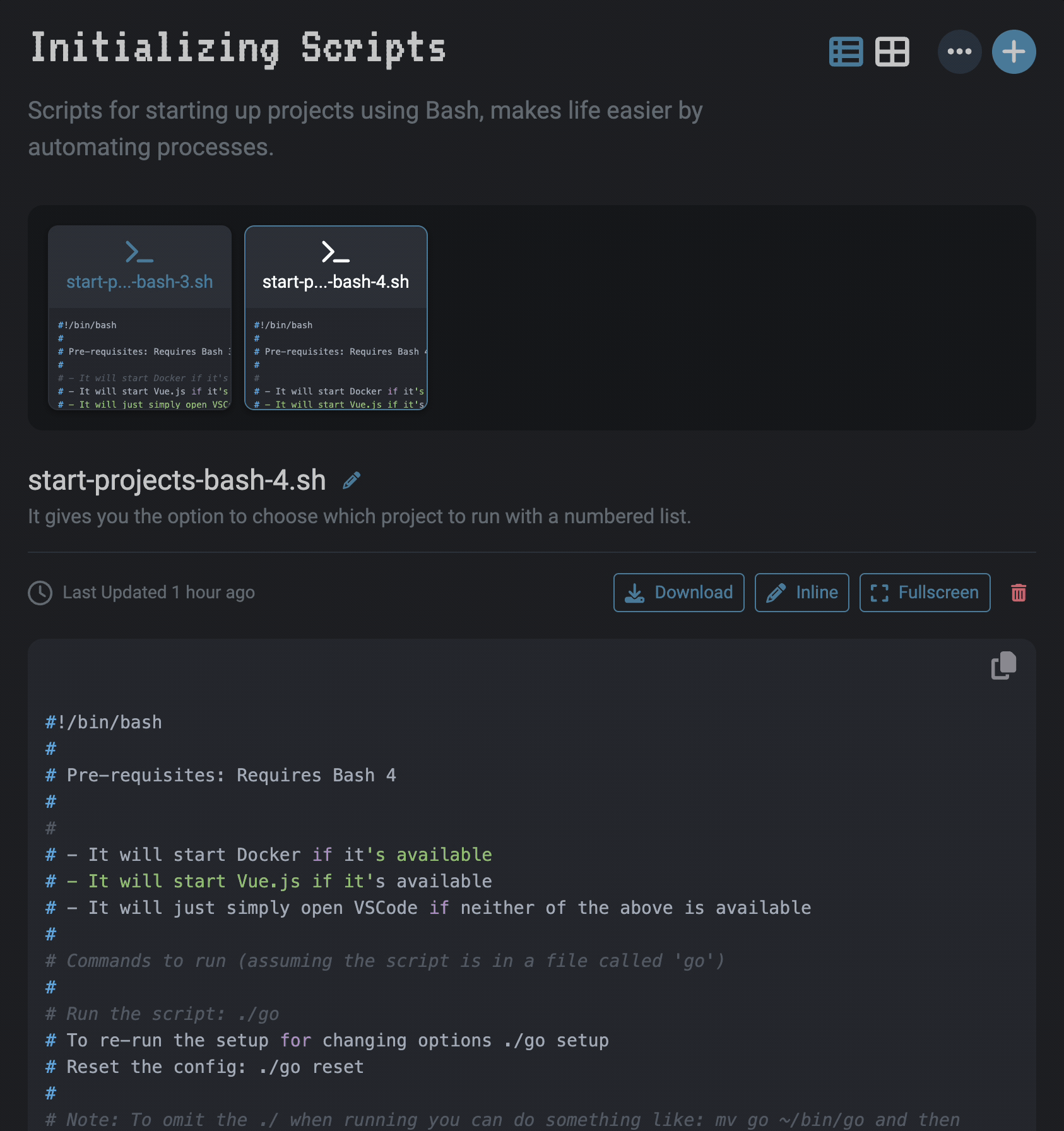This screenshot has height=1131, width=1064.
Task: Select the start-p...-bash-4.sh card
Action: [335, 316]
